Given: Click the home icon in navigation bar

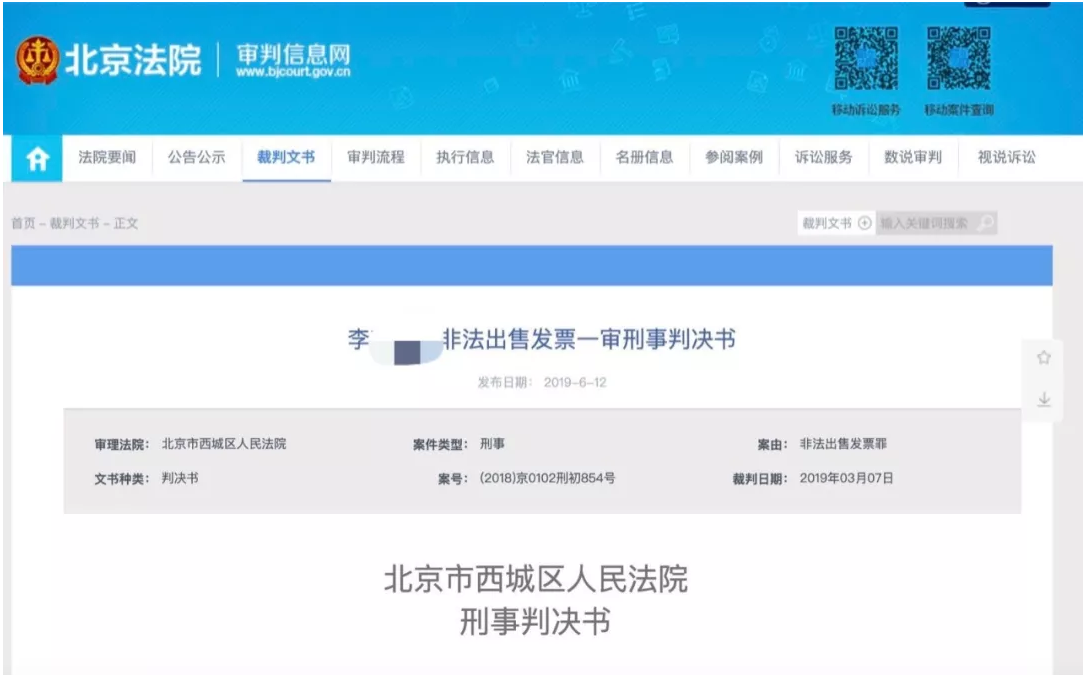Looking at the screenshot, I should tap(37, 159).
